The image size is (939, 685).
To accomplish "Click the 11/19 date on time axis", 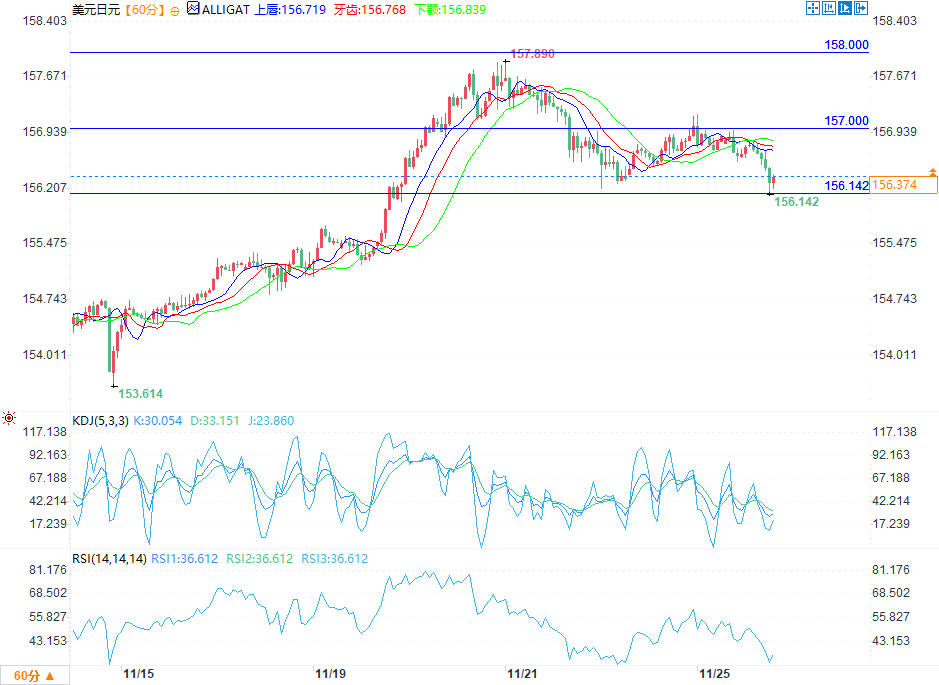I will pyautogui.click(x=331, y=674).
